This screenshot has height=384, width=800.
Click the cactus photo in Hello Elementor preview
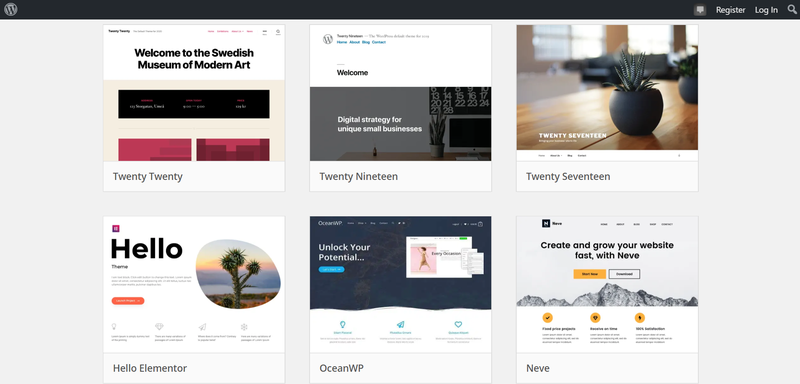click(x=238, y=274)
